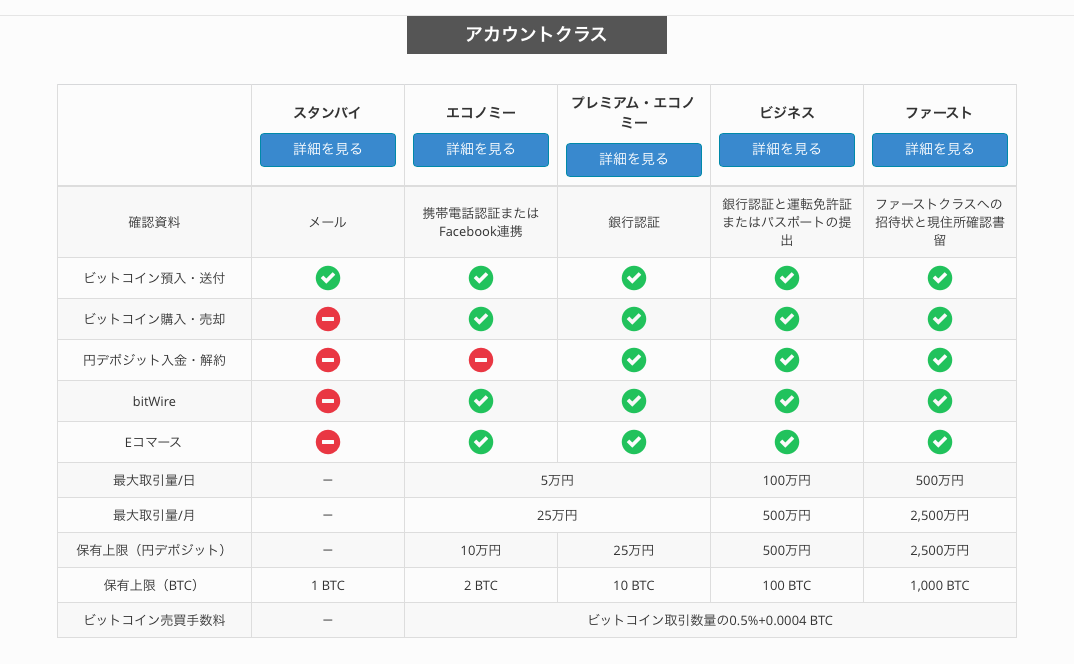Click 詳細を見る under ビジネス
This screenshot has height=664, width=1074.
pyautogui.click(x=786, y=149)
